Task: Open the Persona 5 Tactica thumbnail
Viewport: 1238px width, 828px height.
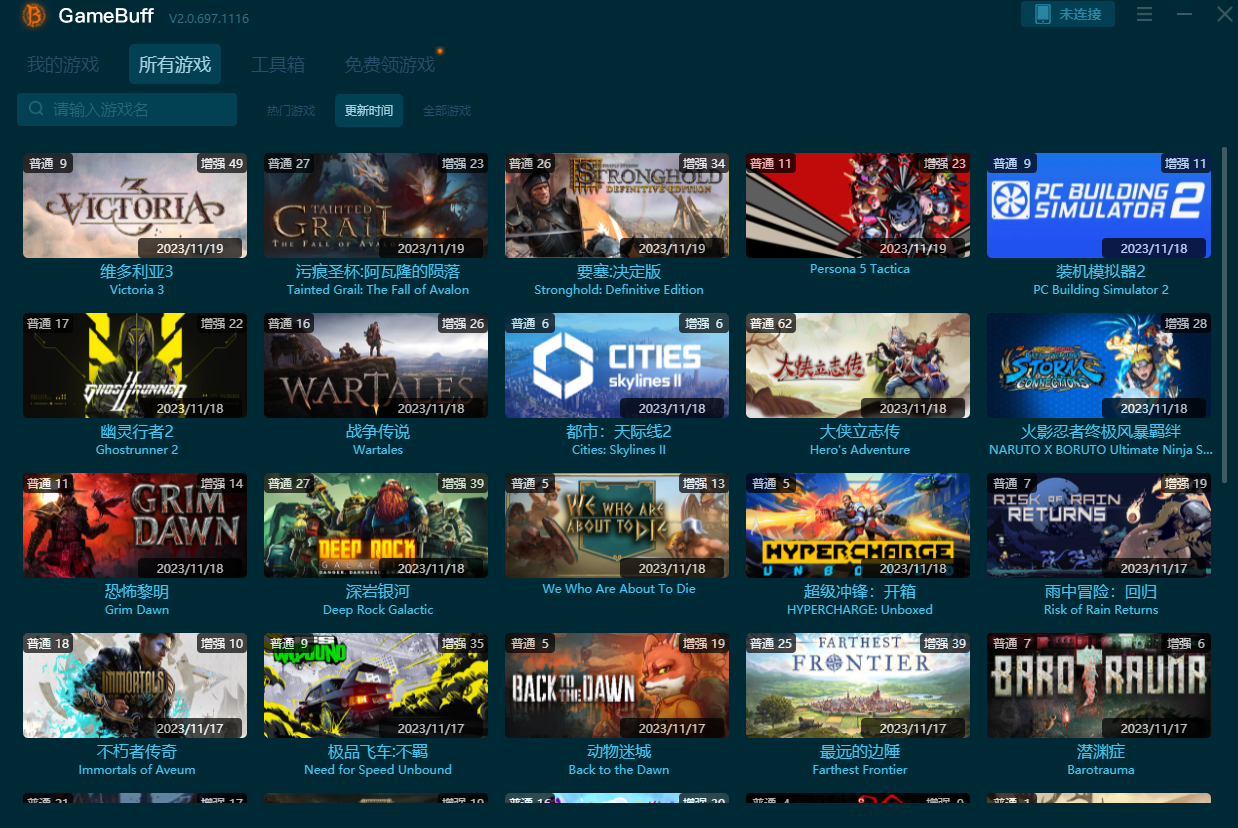Action: [858, 205]
